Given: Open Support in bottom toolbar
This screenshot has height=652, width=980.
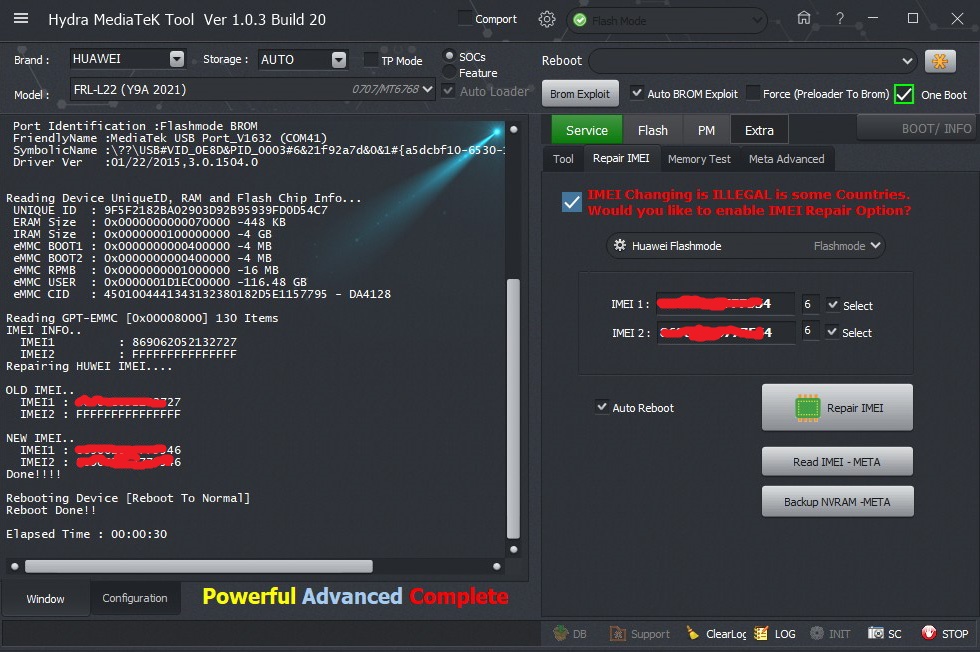Looking at the screenshot, I should [639, 633].
